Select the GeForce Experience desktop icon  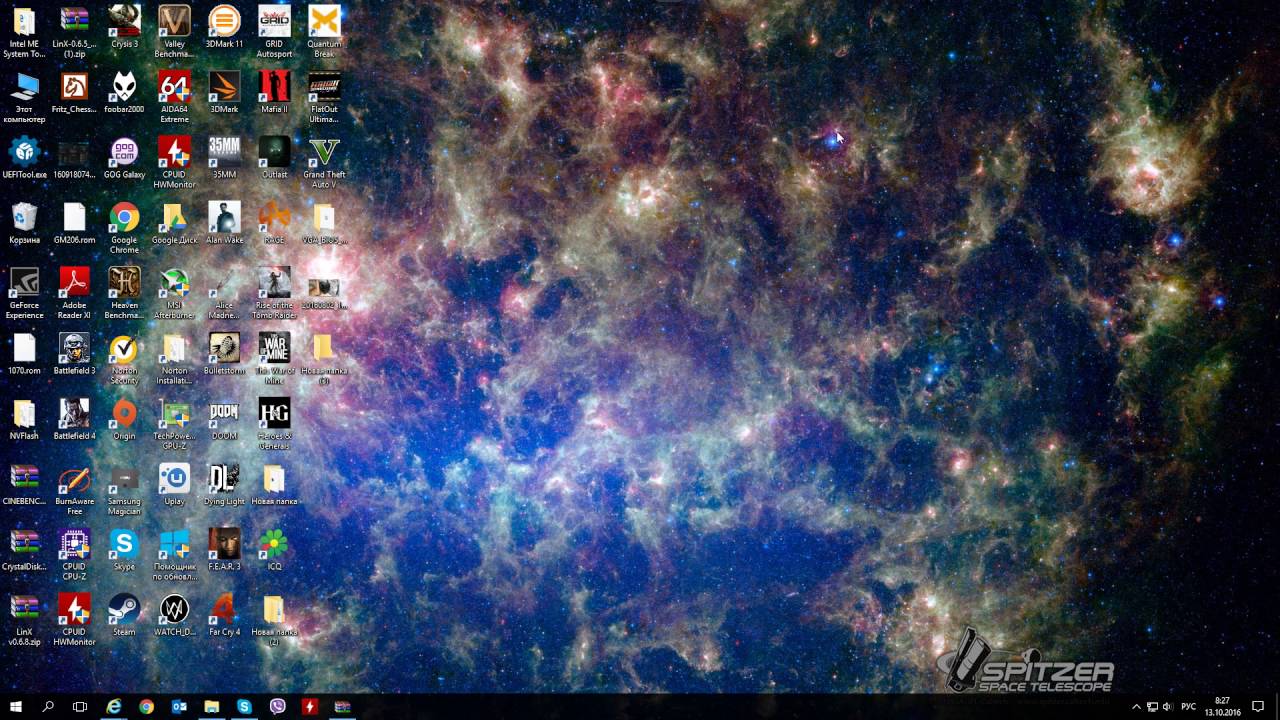tap(24, 293)
